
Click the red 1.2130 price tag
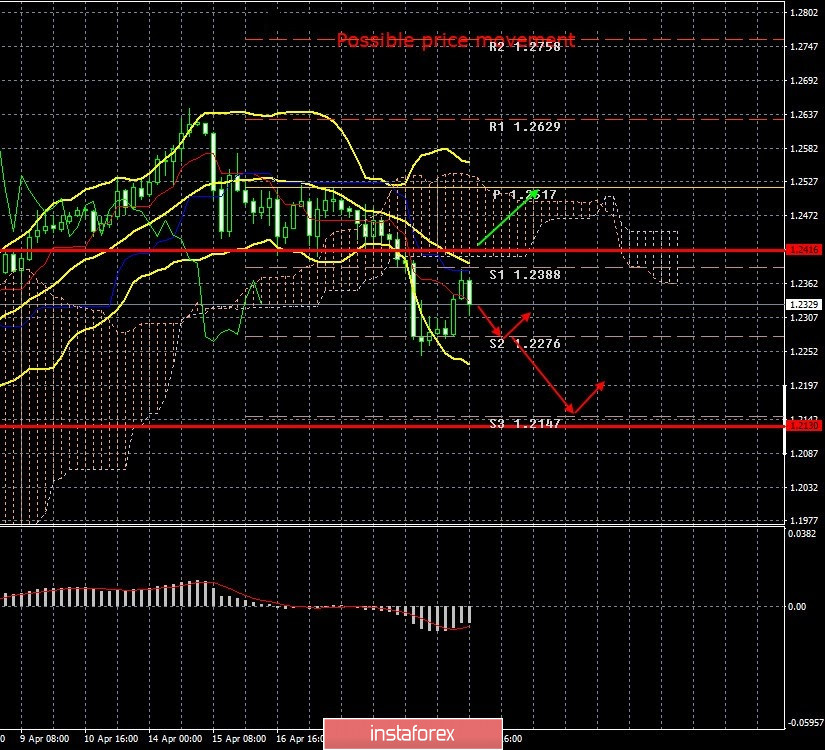(803, 425)
